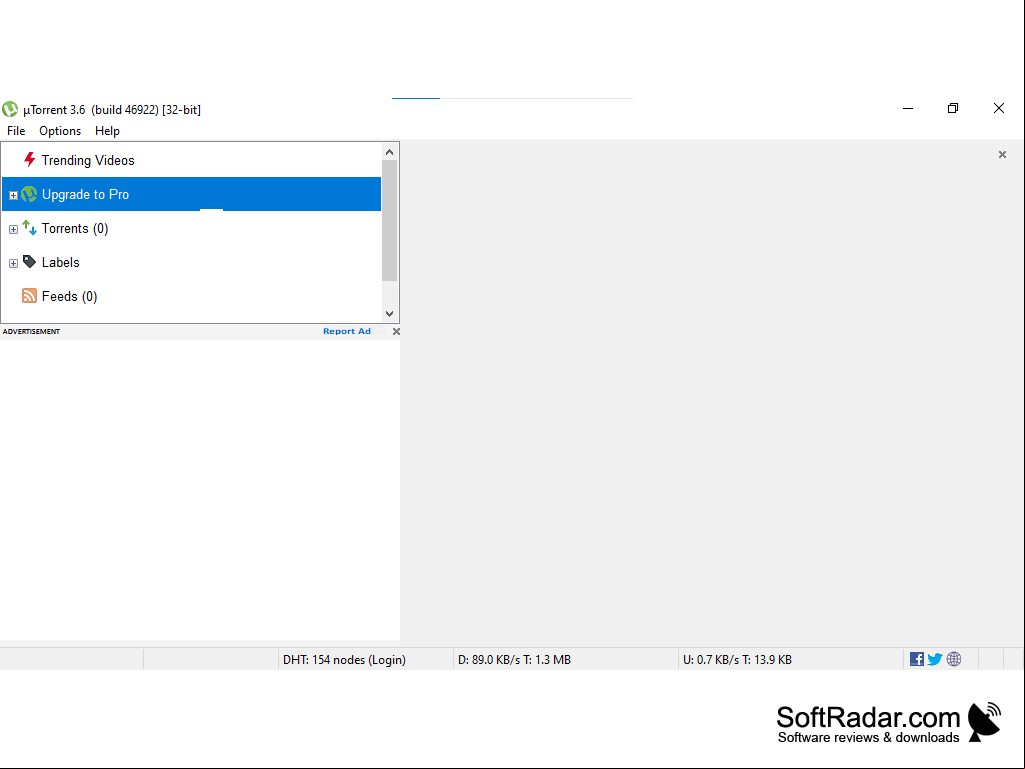Expand the Torrents (0) tree node

click(13, 229)
